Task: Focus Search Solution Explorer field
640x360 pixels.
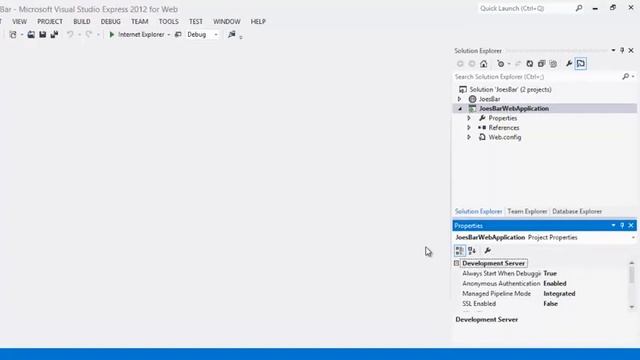Action: tap(537, 77)
